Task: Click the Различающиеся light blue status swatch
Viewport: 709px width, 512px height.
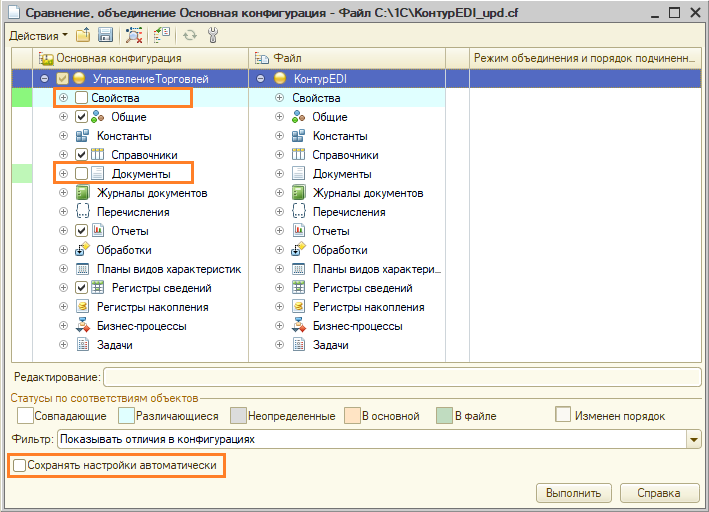Action: coord(126,416)
